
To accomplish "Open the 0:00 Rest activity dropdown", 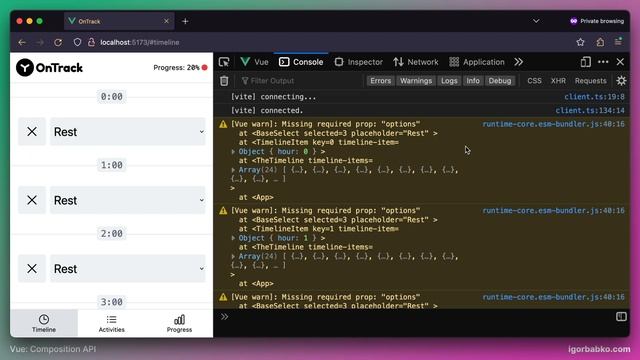I will click(127, 131).
